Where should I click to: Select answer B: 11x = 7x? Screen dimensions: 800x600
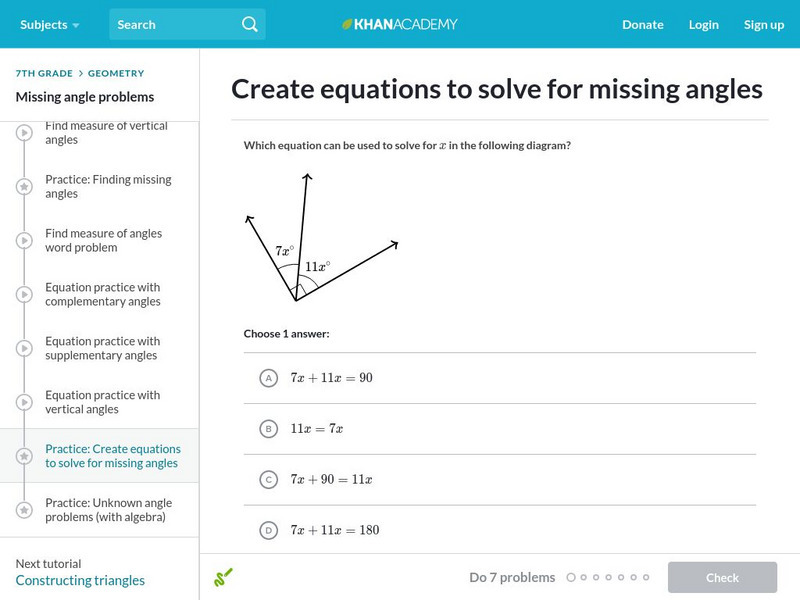[268, 429]
